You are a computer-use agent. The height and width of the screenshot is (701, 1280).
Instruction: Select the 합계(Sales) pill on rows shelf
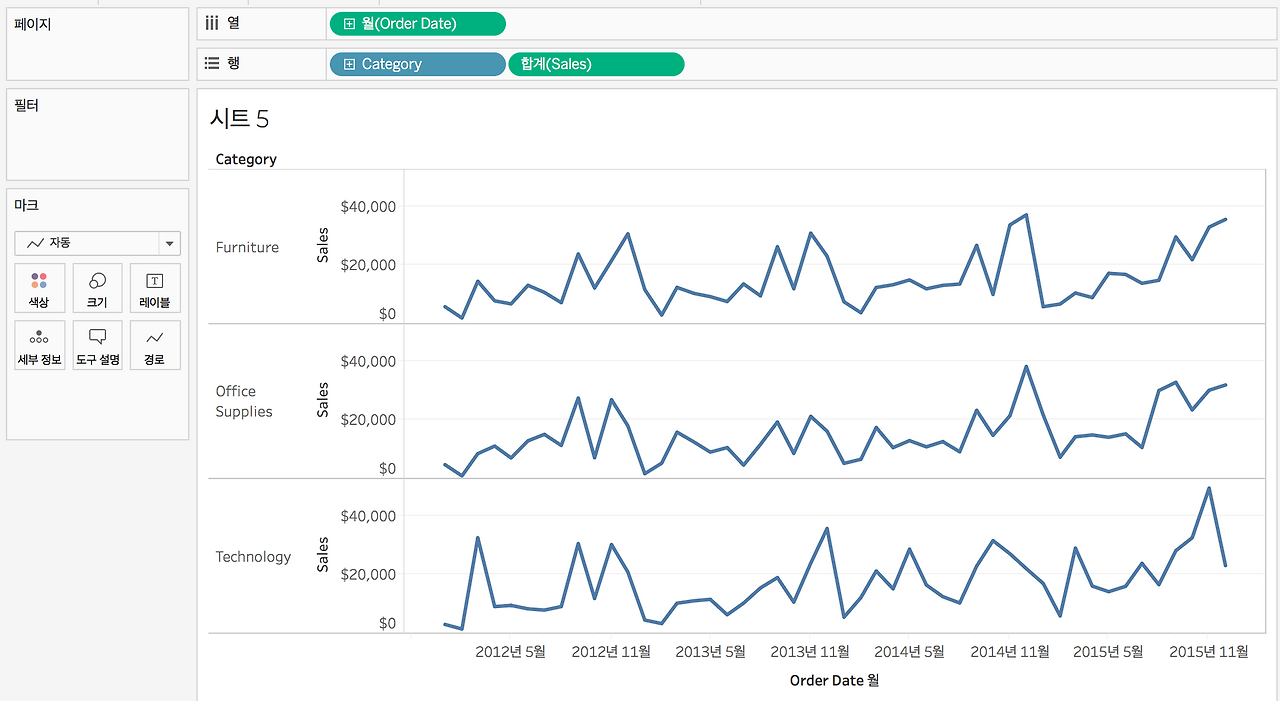(597, 64)
